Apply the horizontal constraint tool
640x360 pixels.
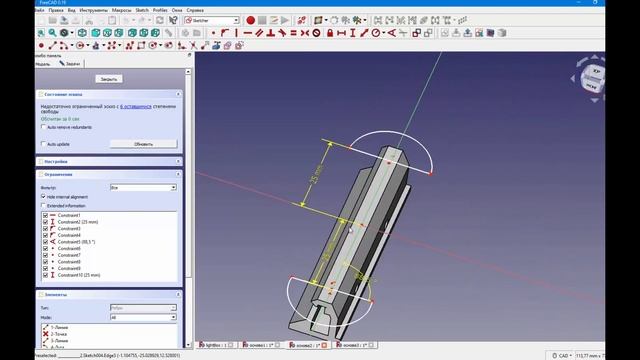[248, 33]
